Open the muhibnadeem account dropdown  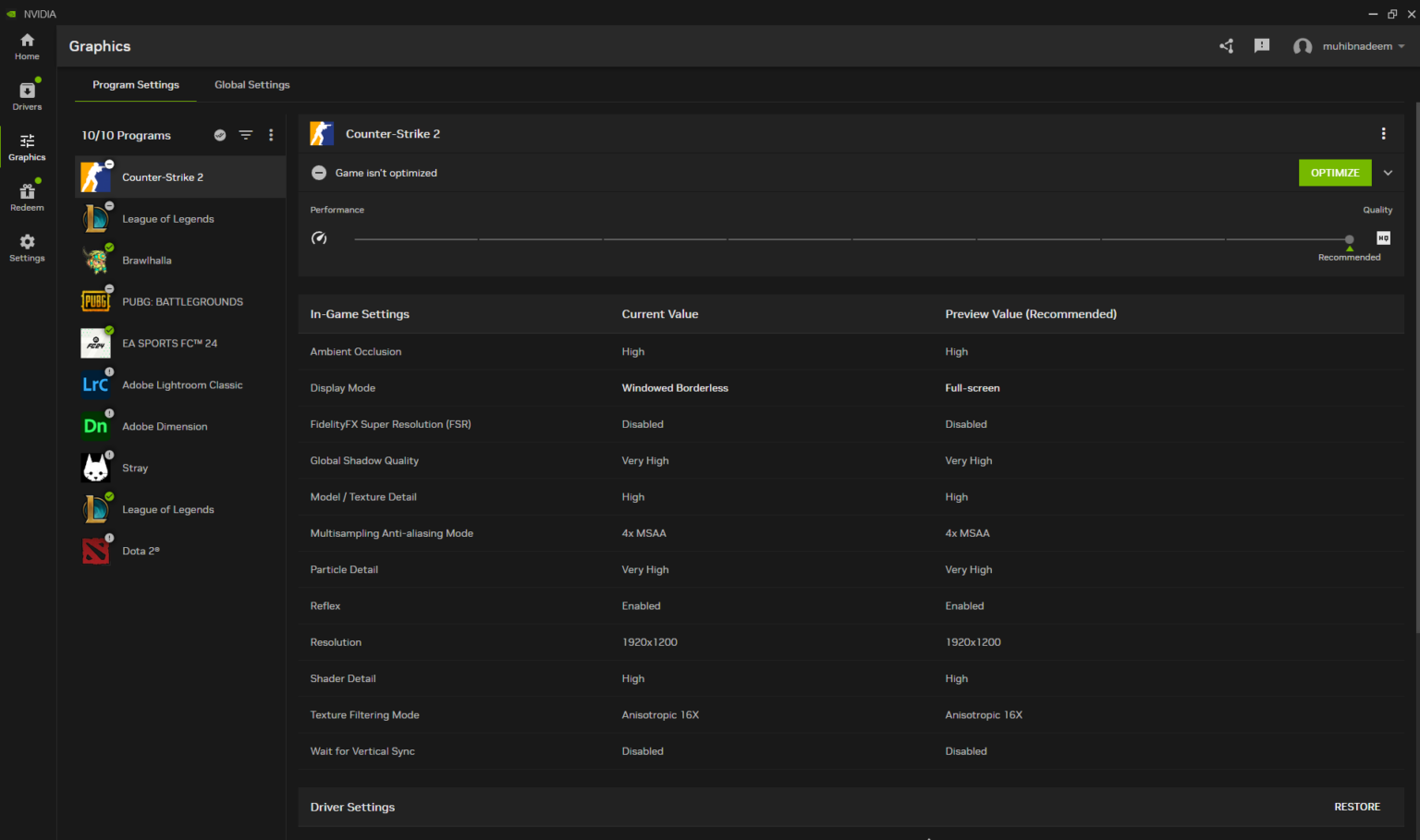coord(1356,46)
